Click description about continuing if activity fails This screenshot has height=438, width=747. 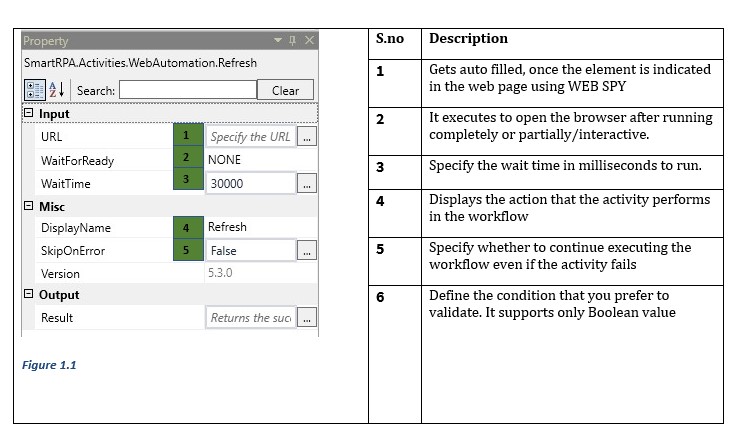pos(560,256)
